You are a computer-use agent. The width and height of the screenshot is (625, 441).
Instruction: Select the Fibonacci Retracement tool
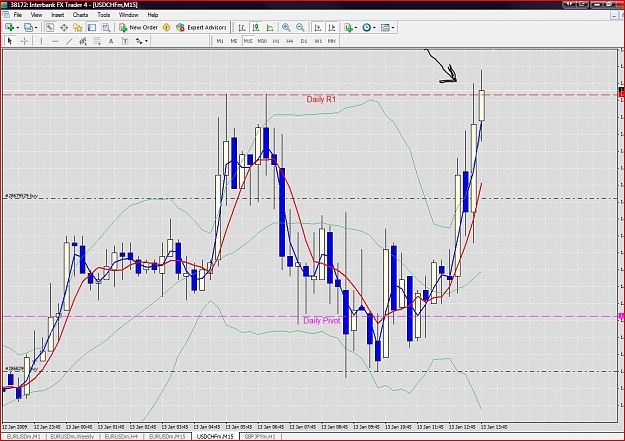(97, 41)
